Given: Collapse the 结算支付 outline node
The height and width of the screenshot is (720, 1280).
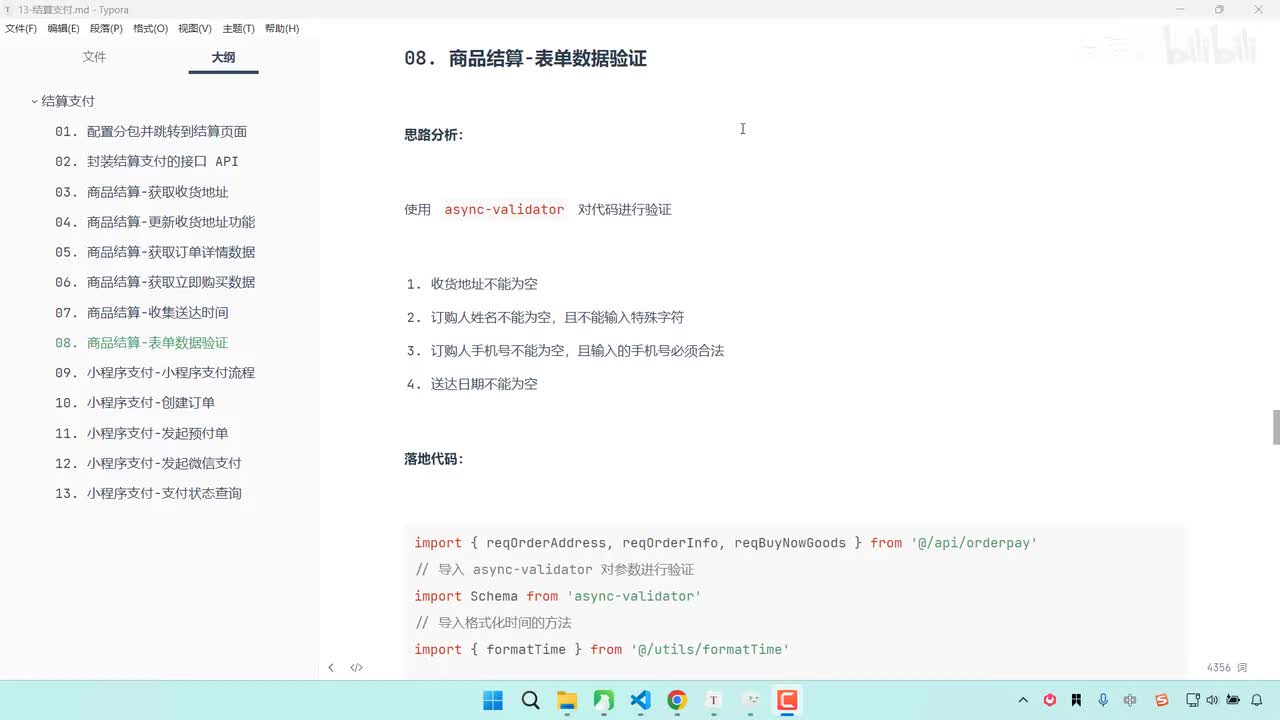Looking at the screenshot, I should pyautogui.click(x=34, y=101).
